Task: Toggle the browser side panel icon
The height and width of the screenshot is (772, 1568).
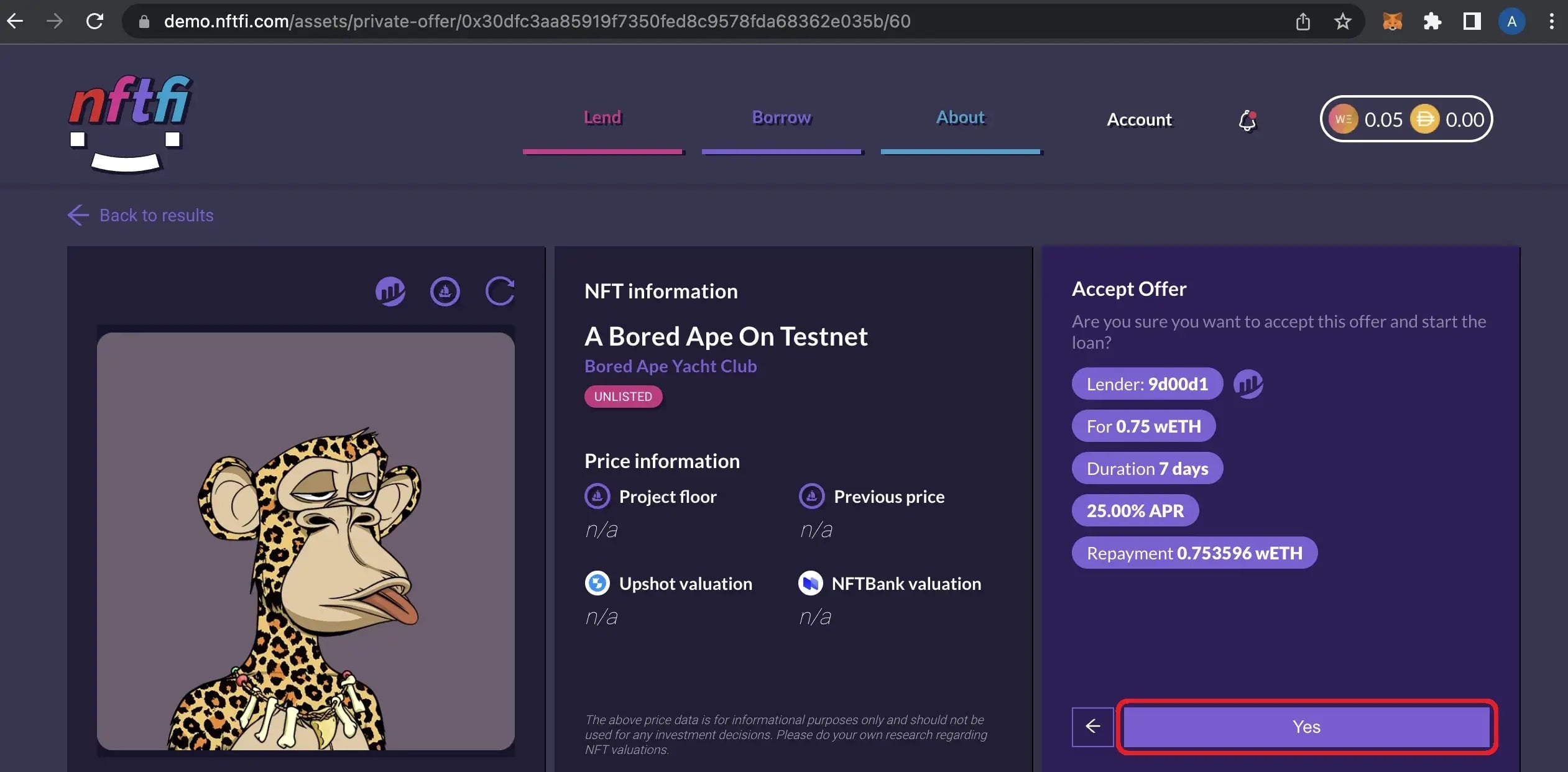Action: (x=1472, y=22)
